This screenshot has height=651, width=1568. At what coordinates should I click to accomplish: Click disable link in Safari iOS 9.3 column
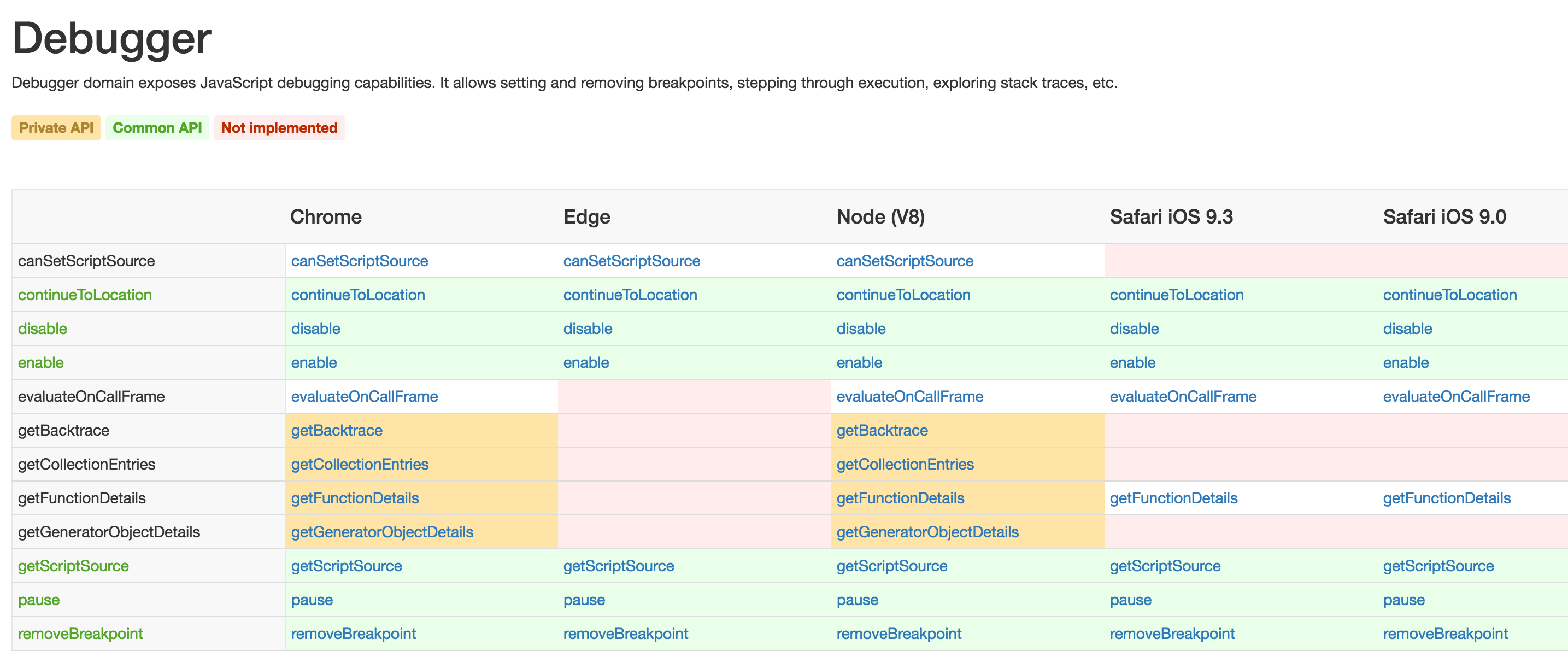click(1134, 329)
